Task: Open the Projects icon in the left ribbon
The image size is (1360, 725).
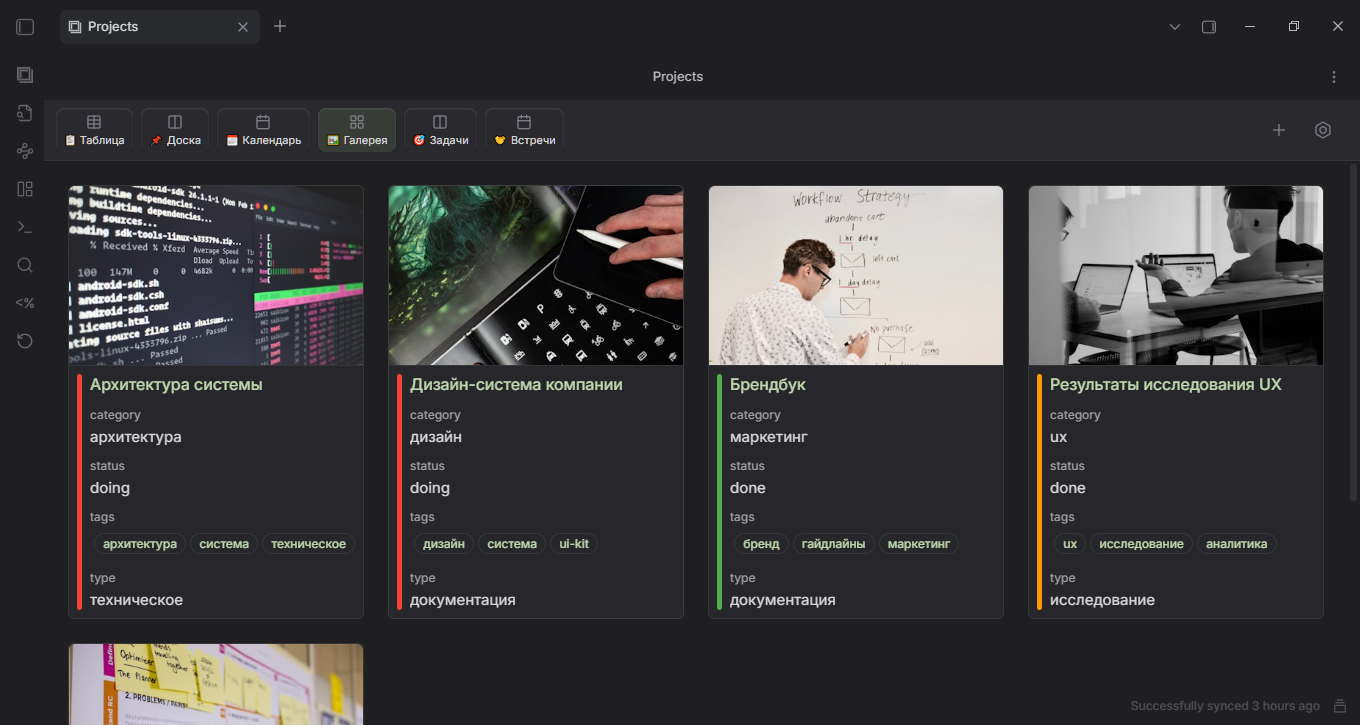Action: coord(25,75)
